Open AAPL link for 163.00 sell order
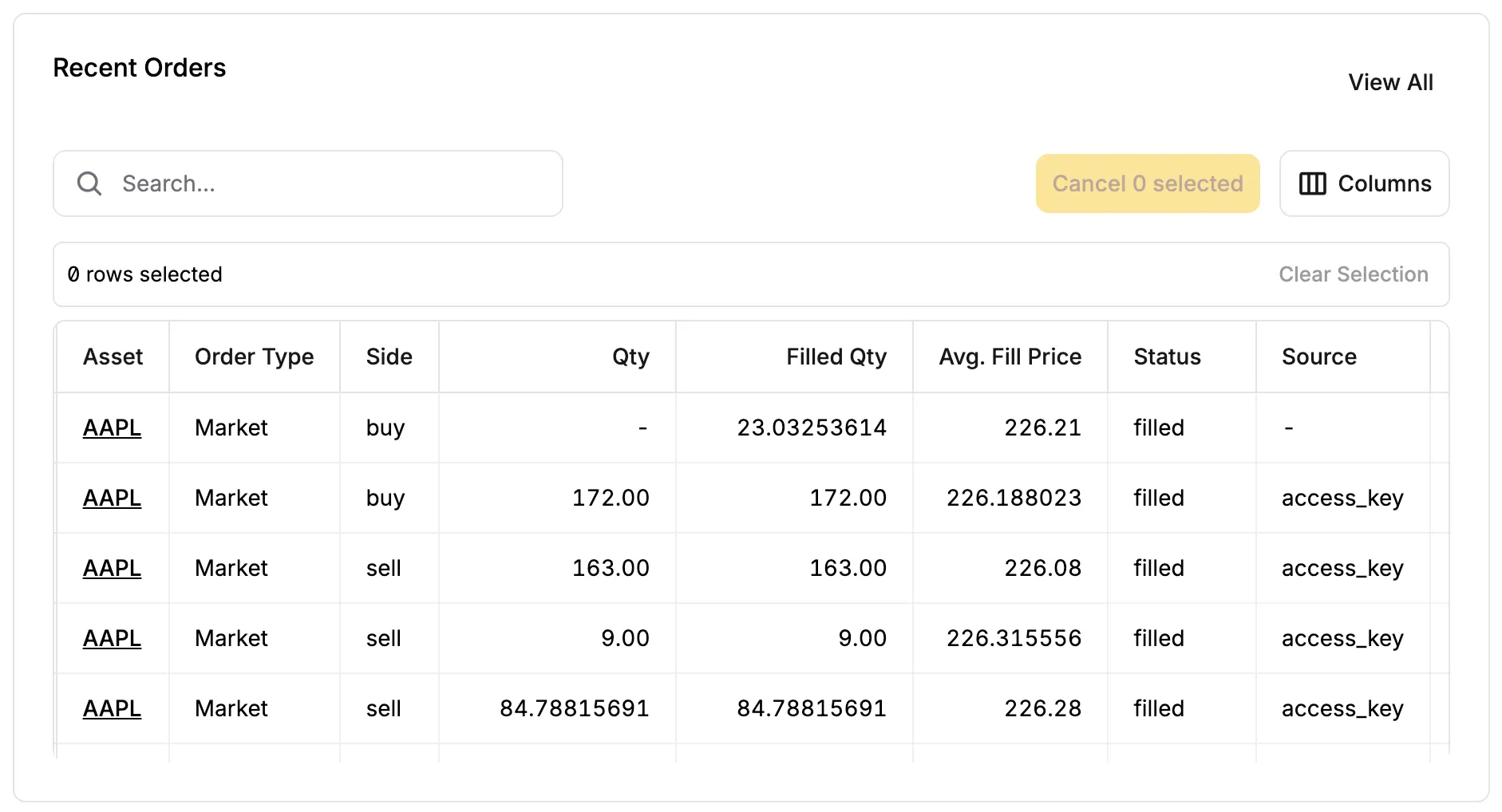The height and width of the screenshot is (812, 1502). click(112, 568)
